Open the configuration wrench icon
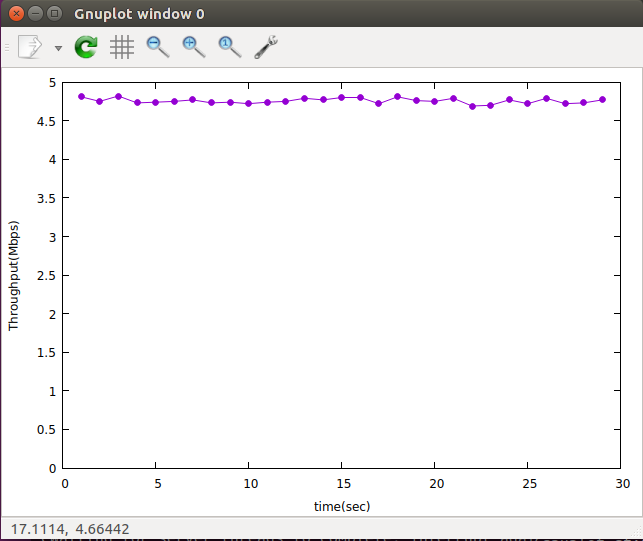643x541 pixels. click(x=266, y=47)
